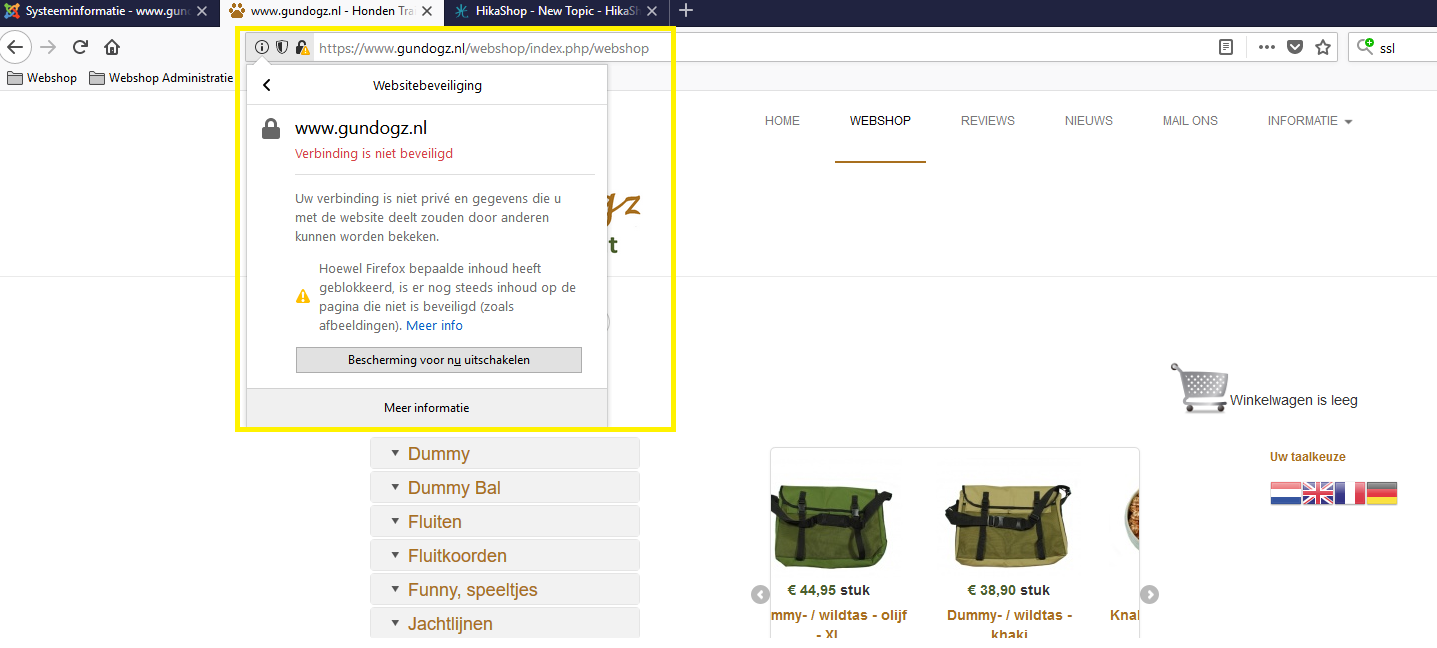Click the Winkelwagen is leeg text
The width and height of the screenshot is (1437, 648).
1294,401
